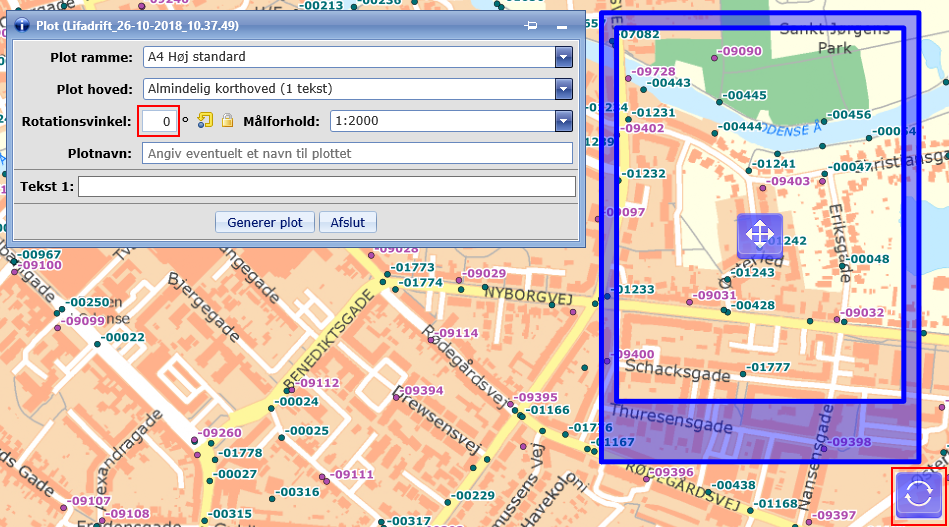The width and height of the screenshot is (949, 527).
Task: Open the Plot ramme dropdown
Action: 563,57
